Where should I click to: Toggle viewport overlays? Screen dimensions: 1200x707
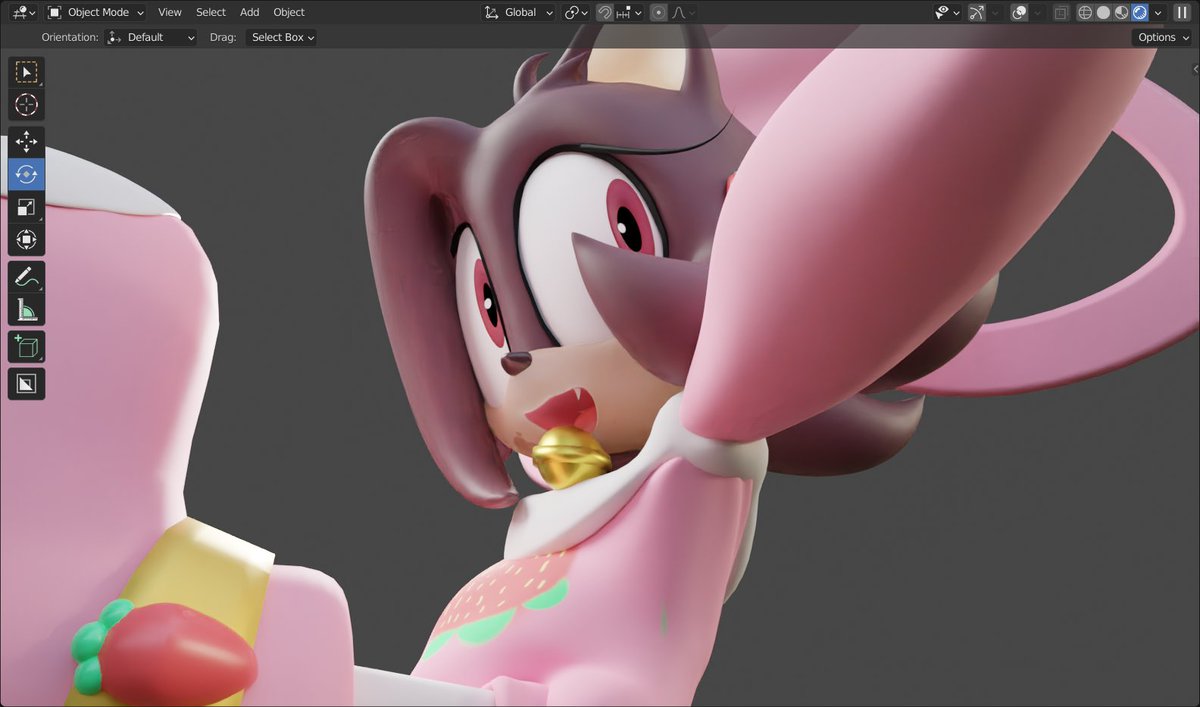1019,12
